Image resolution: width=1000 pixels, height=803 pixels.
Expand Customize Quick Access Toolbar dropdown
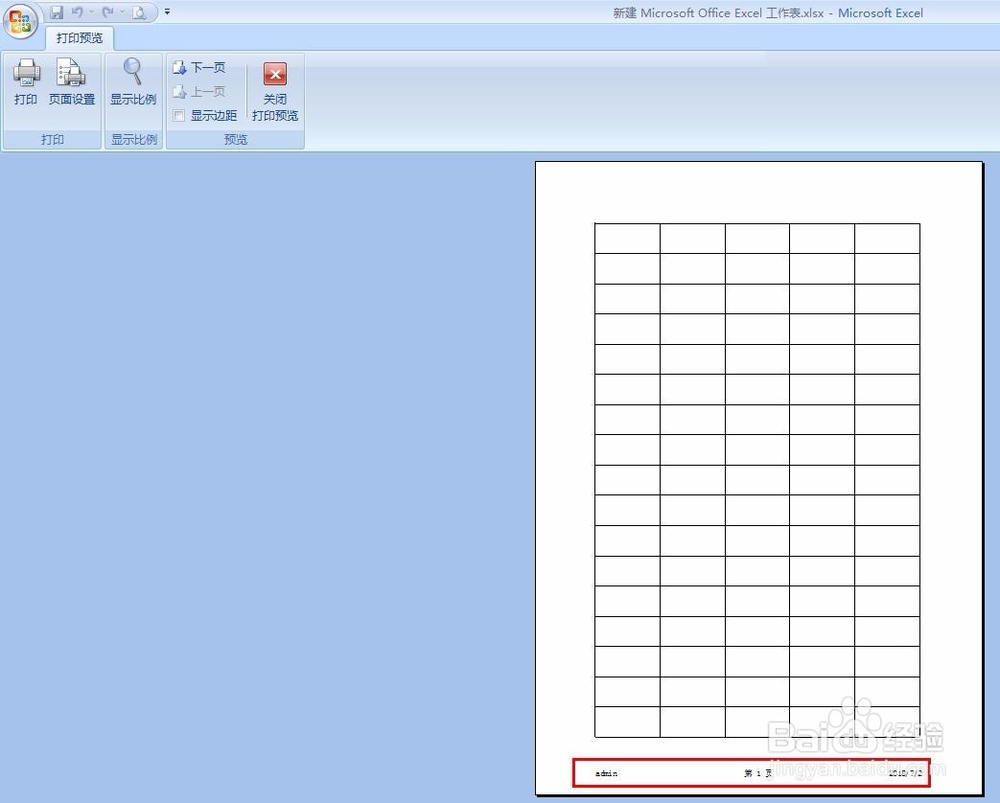point(167,11)
